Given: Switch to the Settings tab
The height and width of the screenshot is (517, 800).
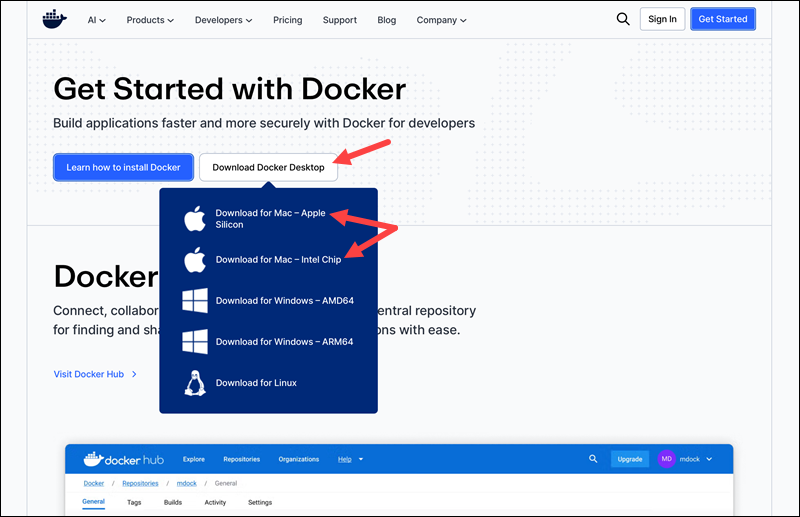Looking at the screenshot, I should (x=260, y=502).
